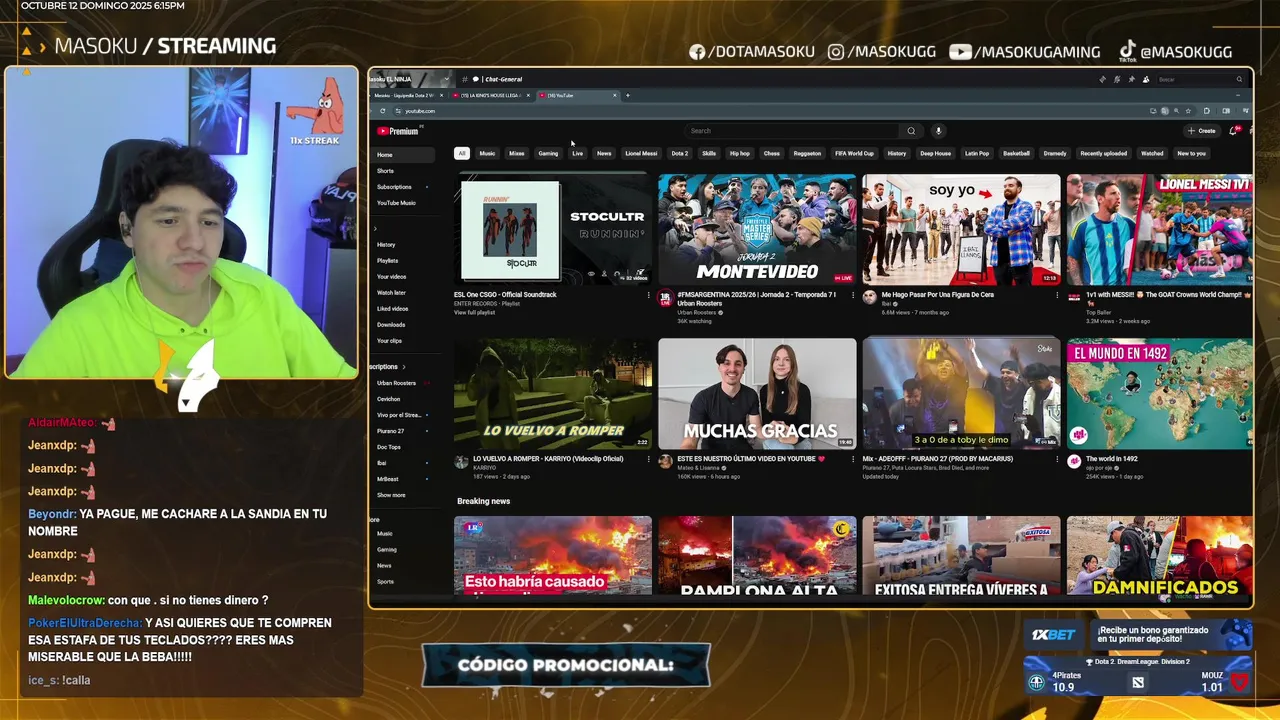Start voice search with microphone icon
Image resolution: width=1280 pixels, height=720 pixels.
click(938, 131)
